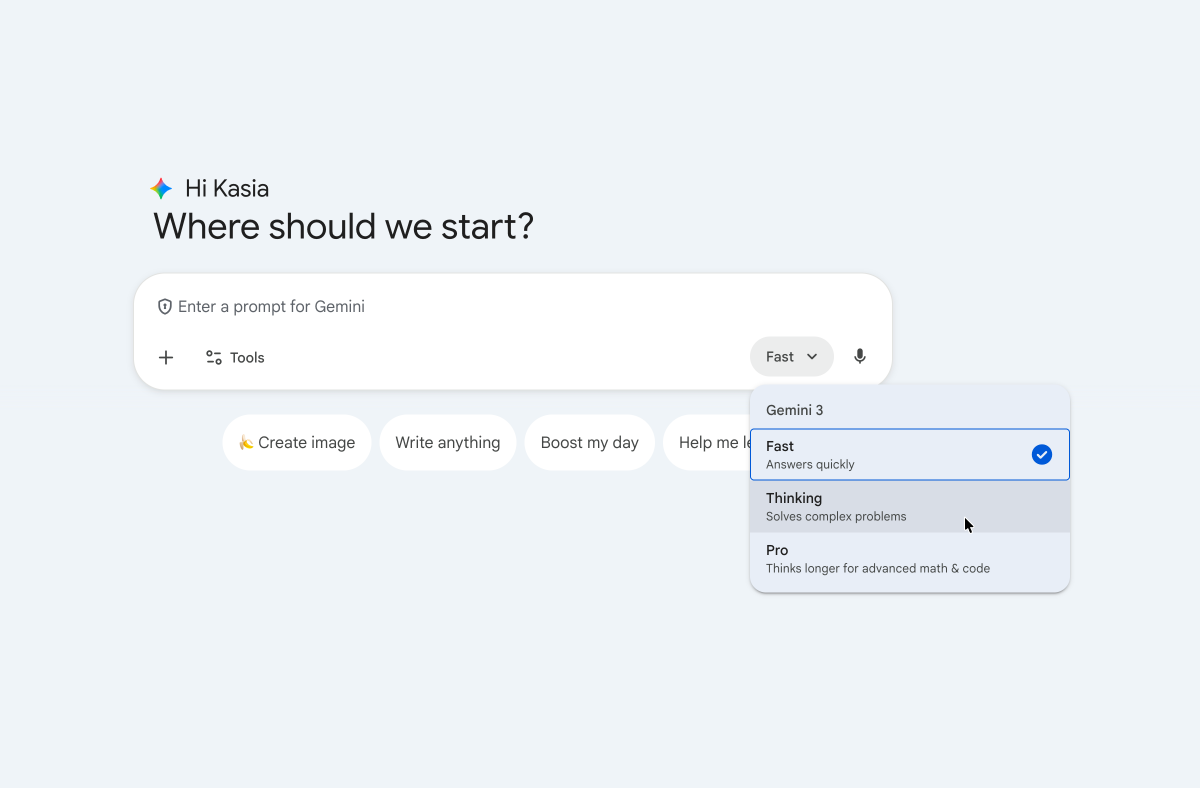Click Thinks longer for advanced math & code
1200x788 pixels.
[x=878, y=569]
